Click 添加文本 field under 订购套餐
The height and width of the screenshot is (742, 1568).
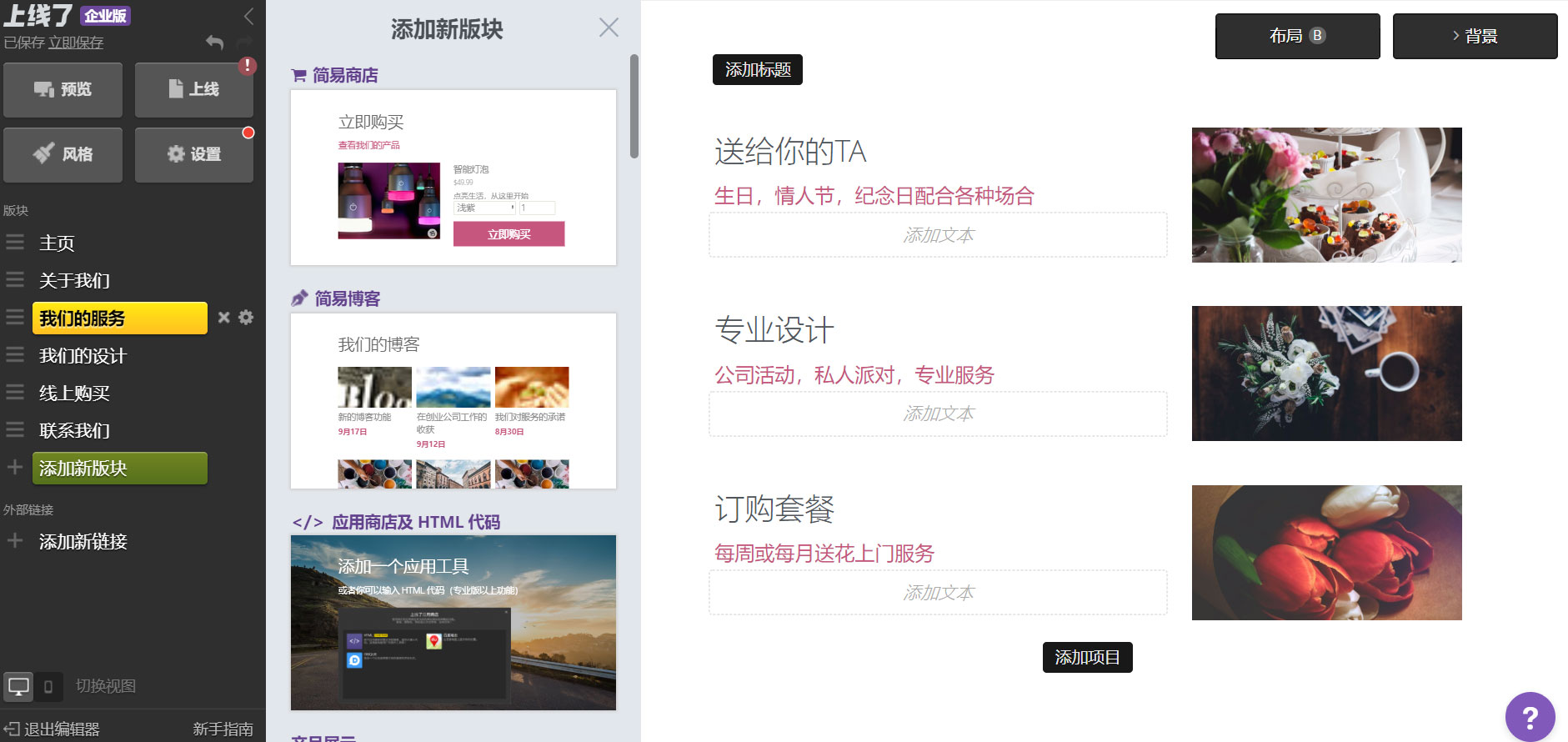click(x=938, y=593)
